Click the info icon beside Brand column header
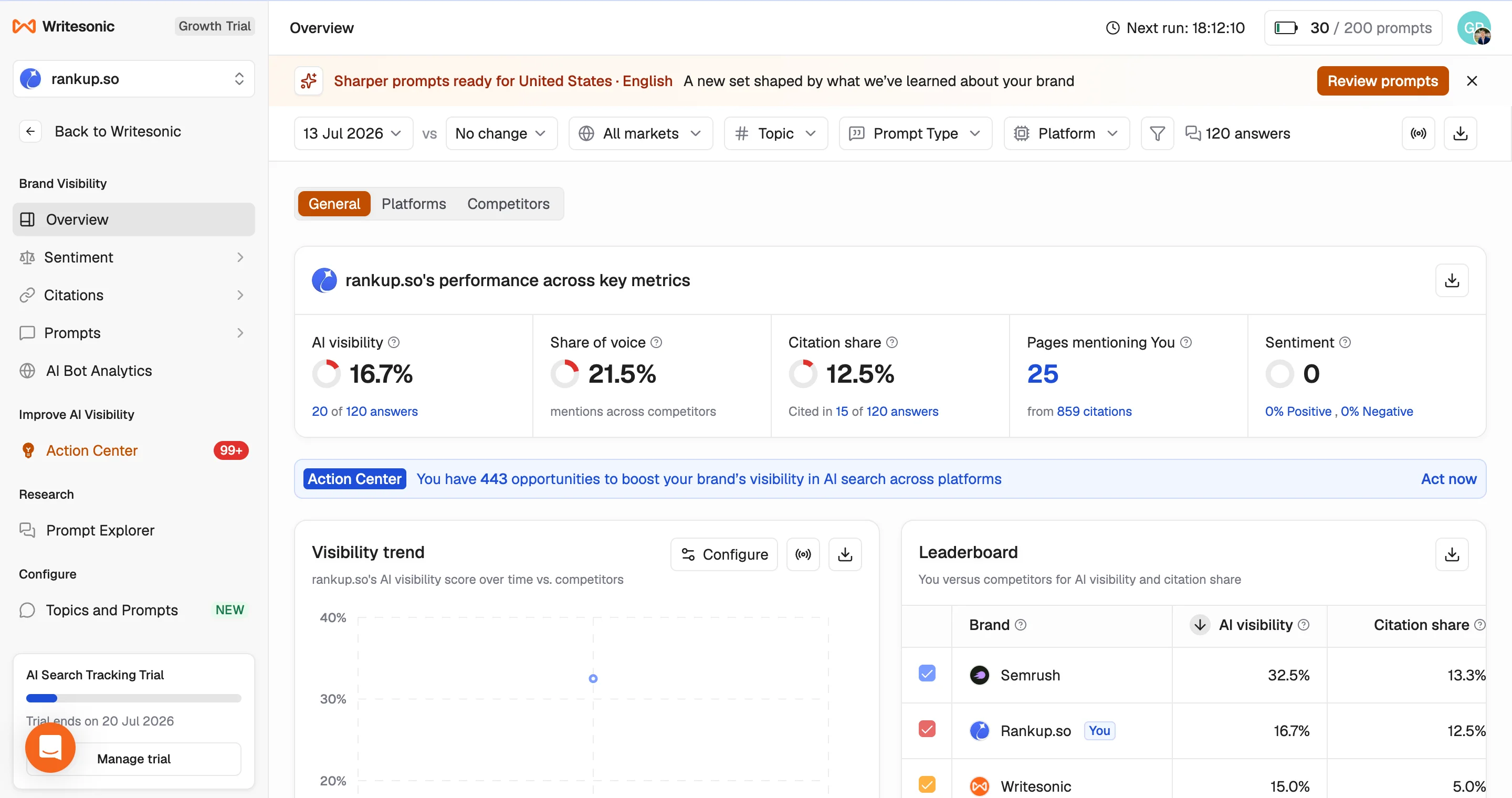 click(x=1021, y=625)
